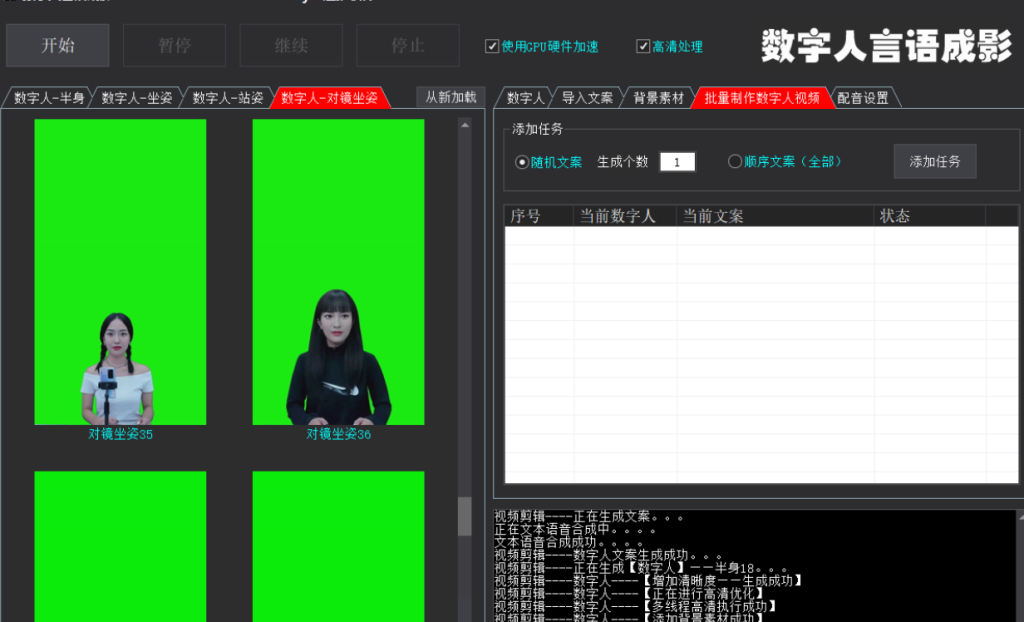
Task: Click the 添加任务 button
Action: (935, 161)
